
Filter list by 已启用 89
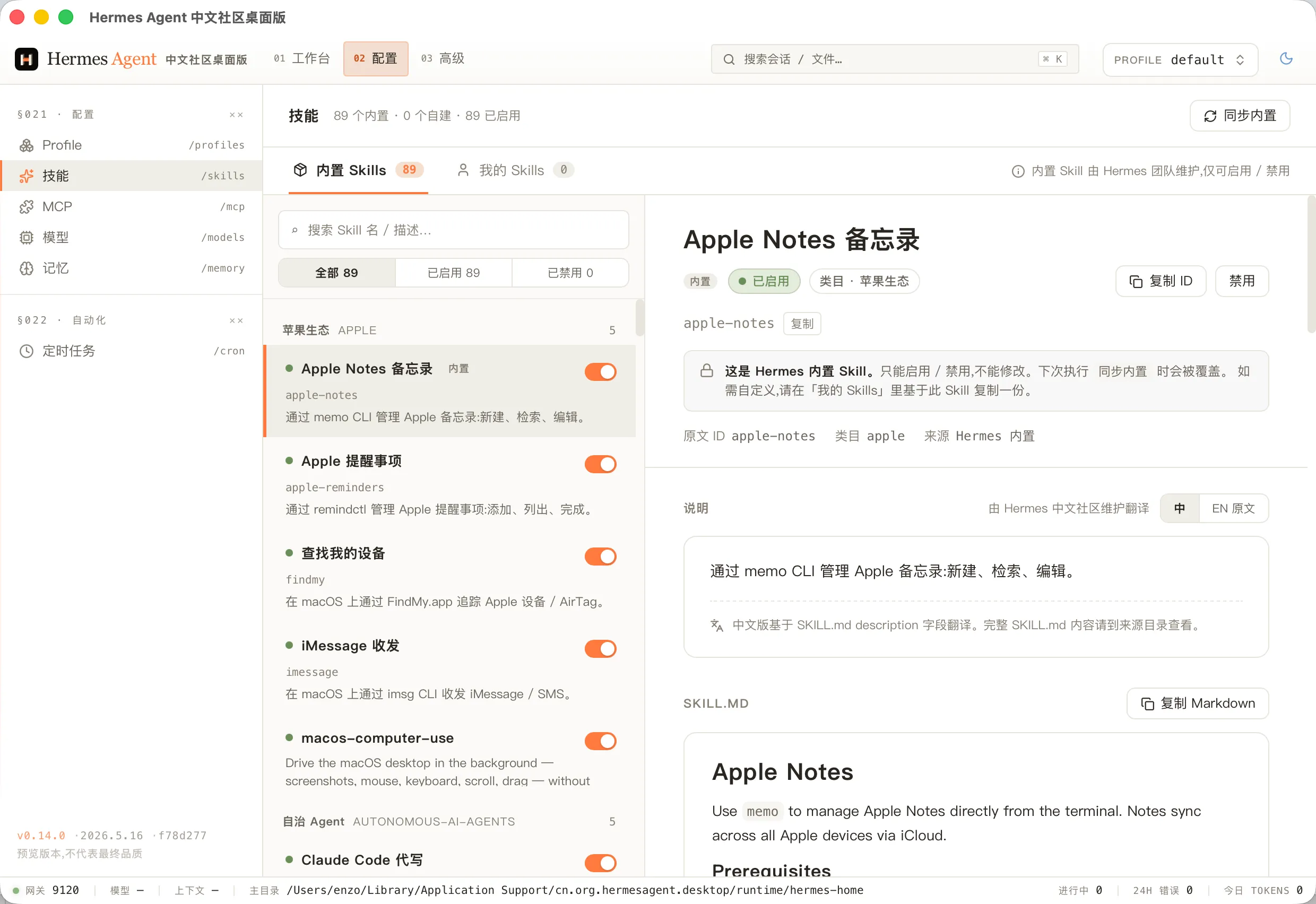[453, 273]
